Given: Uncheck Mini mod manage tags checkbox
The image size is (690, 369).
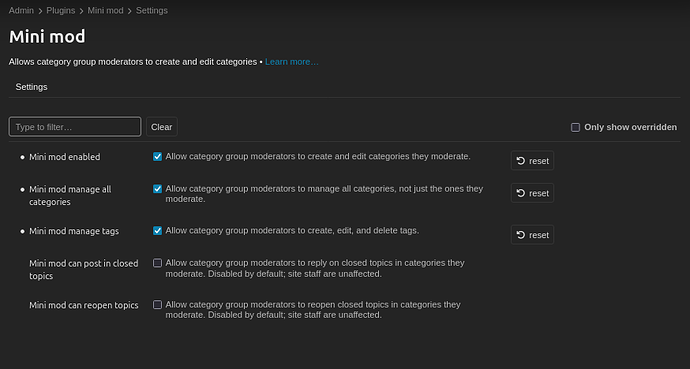Looking at the screenshot, I should point(157,230).
